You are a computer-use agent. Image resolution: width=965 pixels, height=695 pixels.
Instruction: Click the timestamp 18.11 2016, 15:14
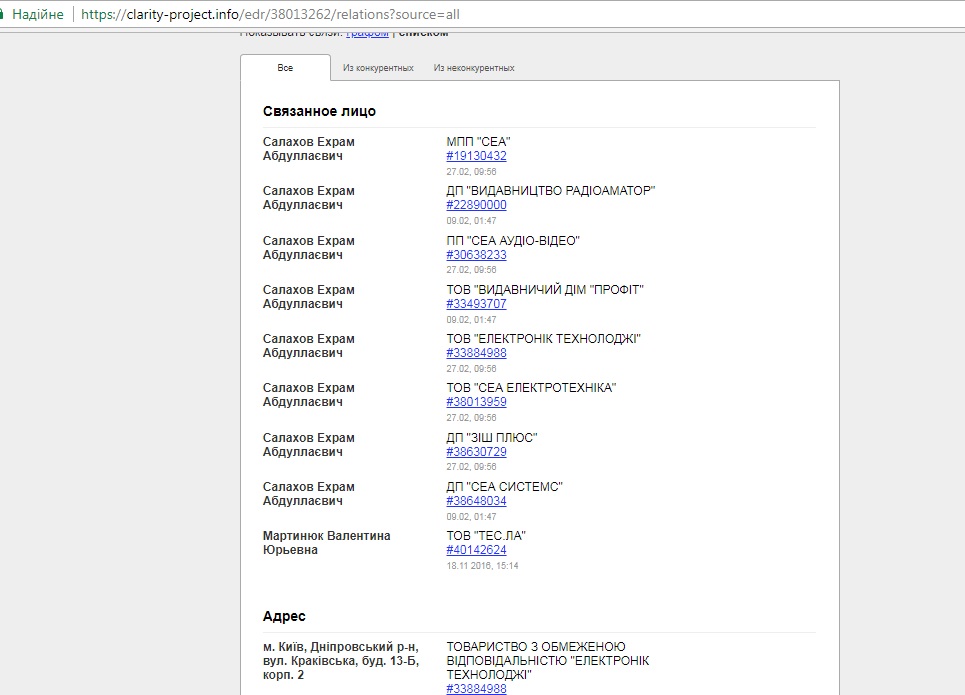(x=482, y=566)
